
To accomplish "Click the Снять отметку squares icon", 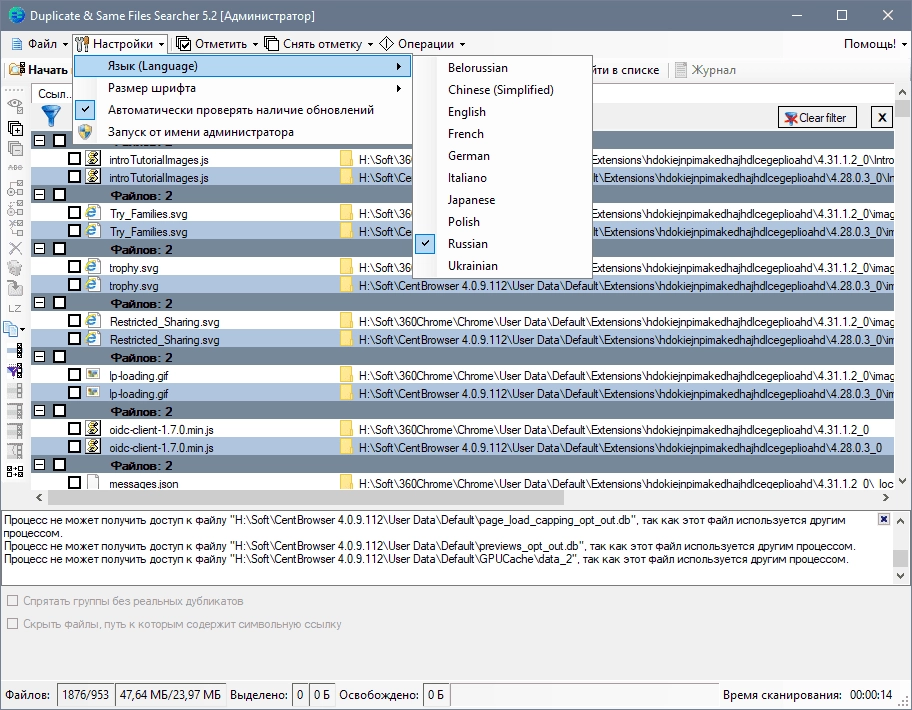I will coord(272,44).
